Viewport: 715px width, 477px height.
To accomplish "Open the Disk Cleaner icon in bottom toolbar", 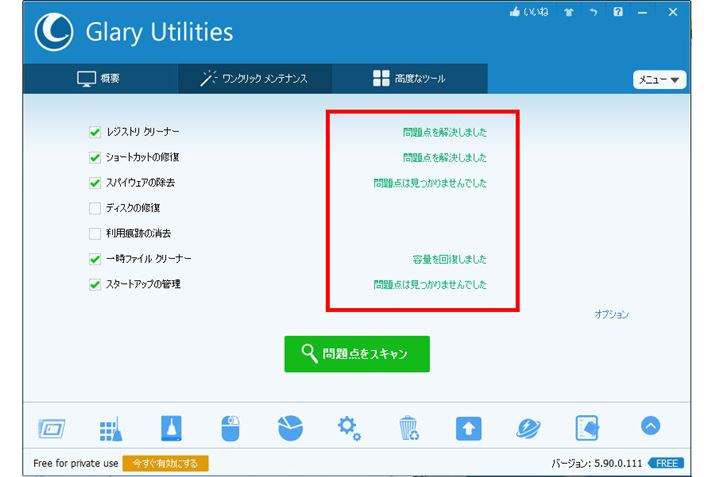I will pyautogui.click(x=51, y=429).
